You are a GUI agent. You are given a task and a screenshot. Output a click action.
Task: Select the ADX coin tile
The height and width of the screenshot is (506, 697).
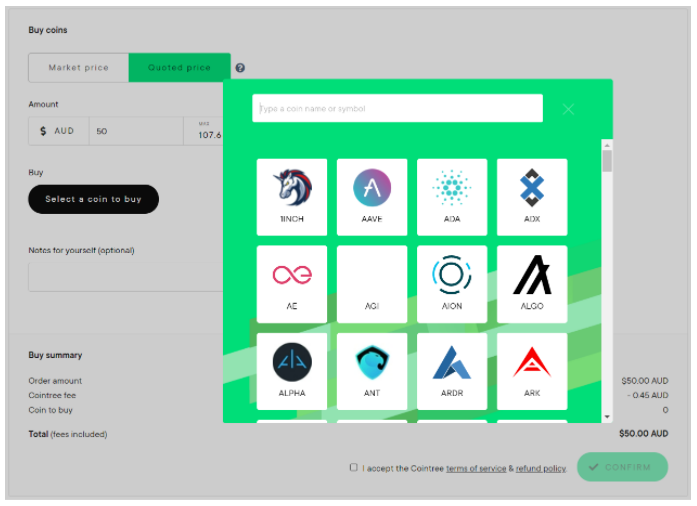pos(532,197)
